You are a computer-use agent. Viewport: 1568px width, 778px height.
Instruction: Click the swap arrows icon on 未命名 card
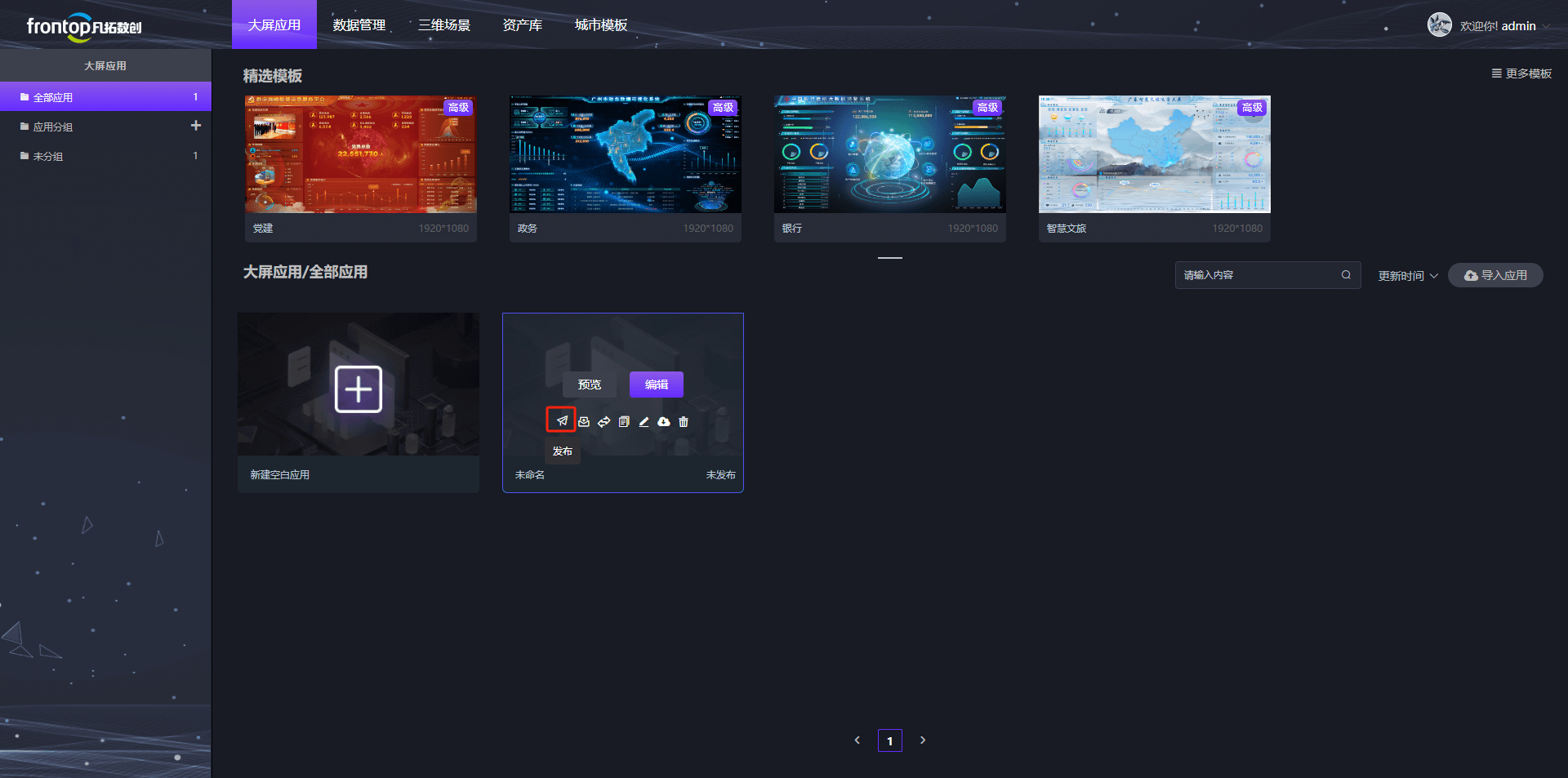point(604,422)
